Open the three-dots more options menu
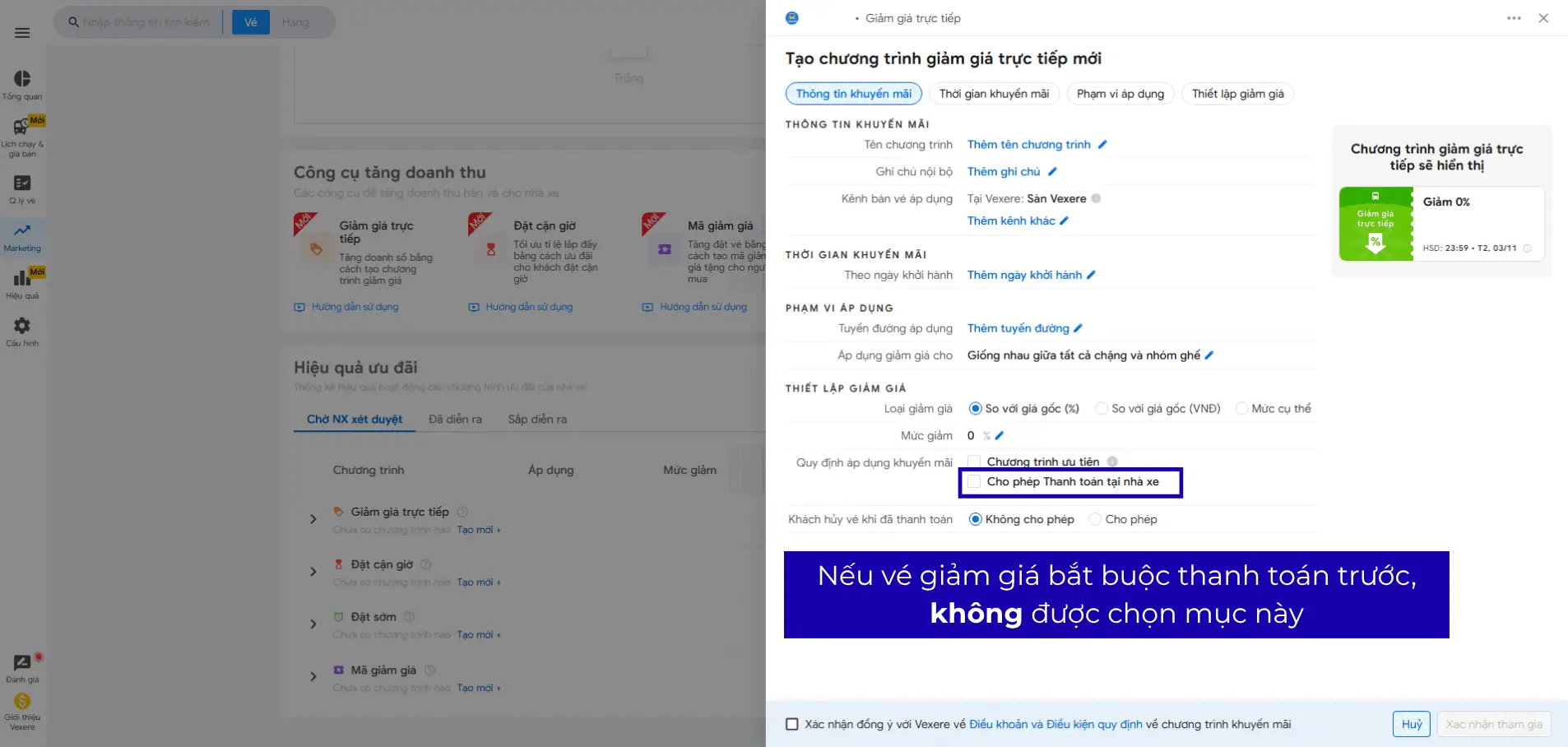This screenshot has height=747, width=1568. [1514, 18]
